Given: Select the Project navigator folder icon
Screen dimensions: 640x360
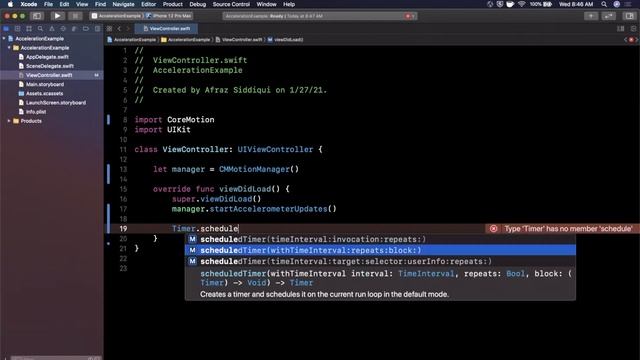Looking at the screenshot, I should (6, 29).
